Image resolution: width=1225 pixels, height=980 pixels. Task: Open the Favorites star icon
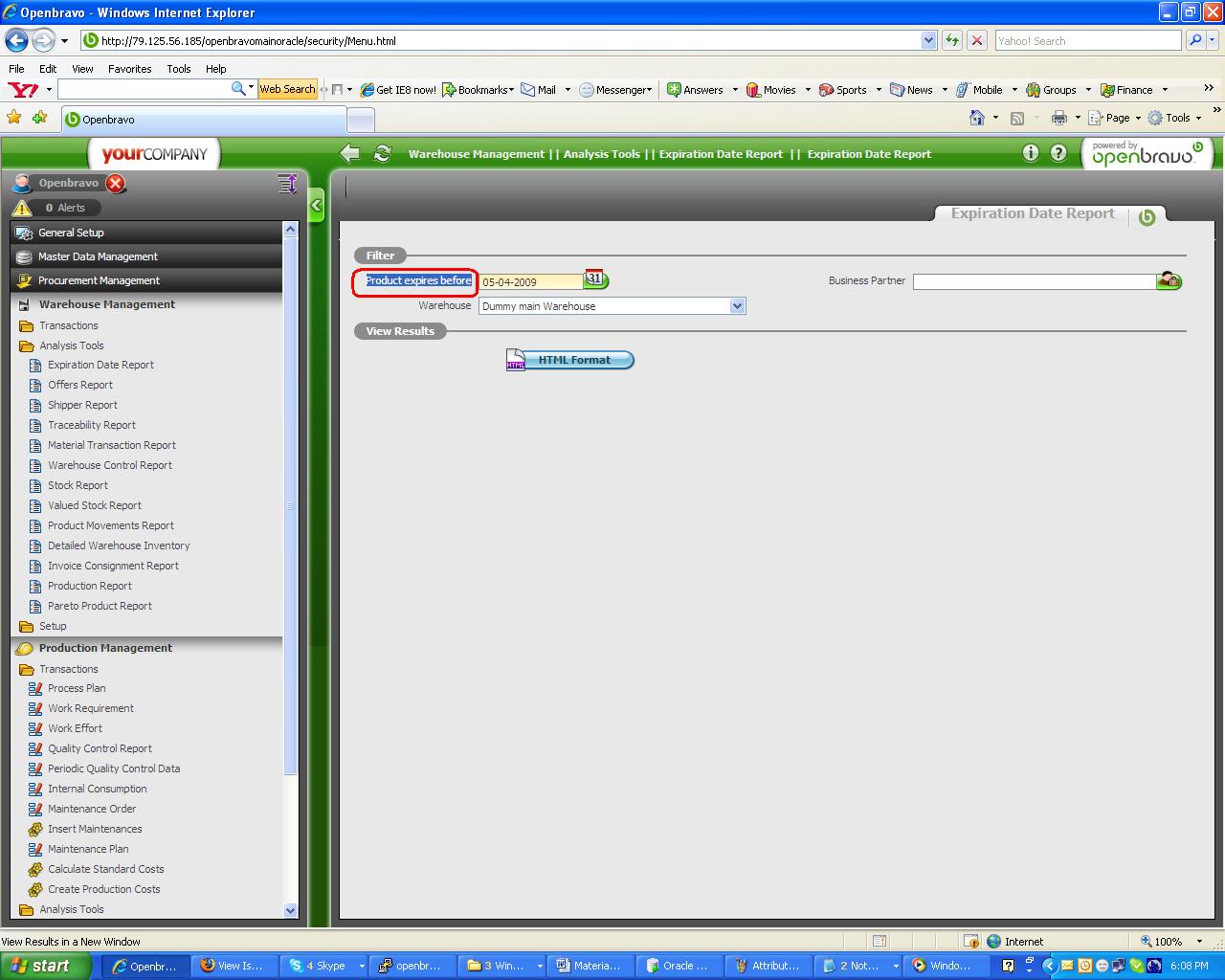click(14, 118)
